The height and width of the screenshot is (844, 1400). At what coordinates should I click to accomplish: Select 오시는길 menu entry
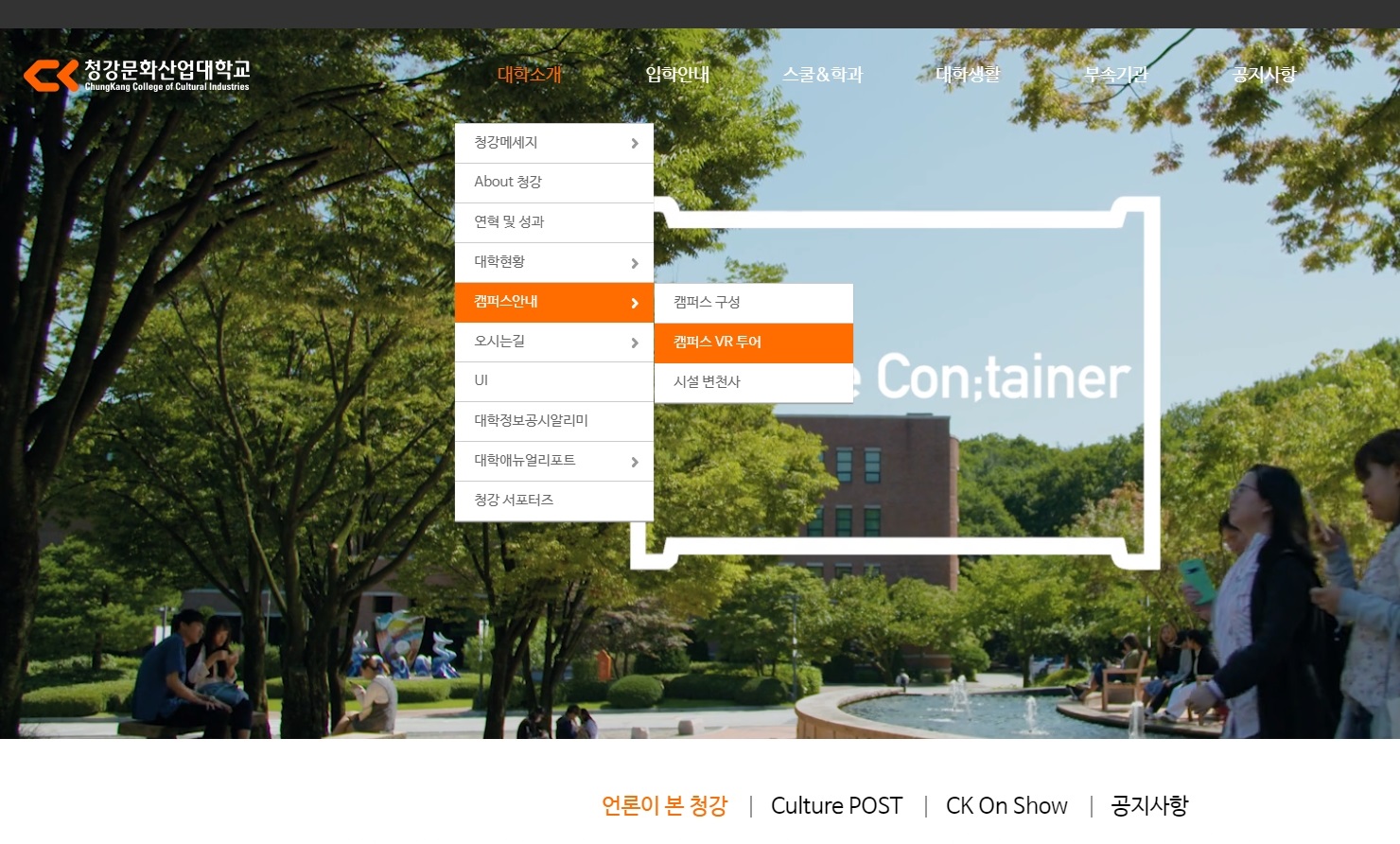[x=554, y=342]
